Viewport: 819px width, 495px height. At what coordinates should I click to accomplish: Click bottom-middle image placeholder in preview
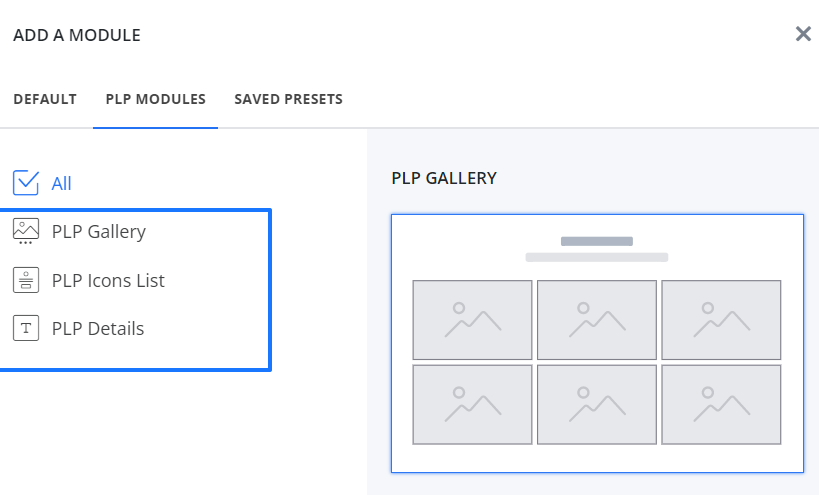click(597, 404)
